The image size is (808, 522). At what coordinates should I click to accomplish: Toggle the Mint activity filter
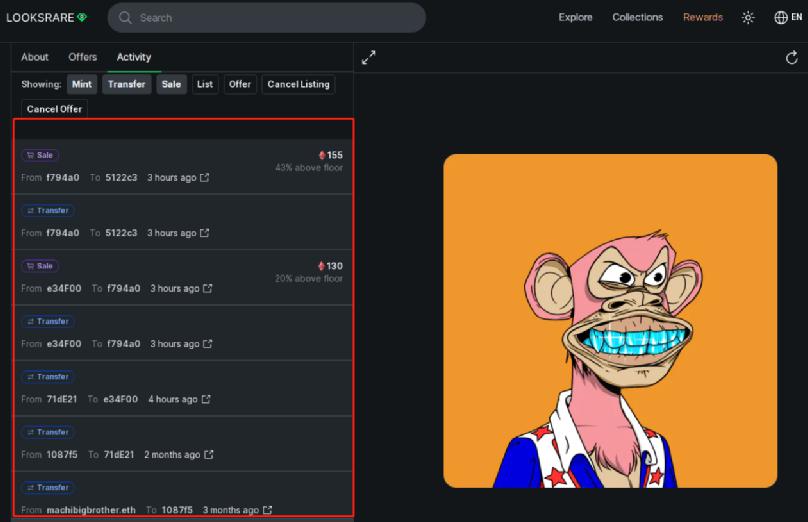point(82,85)
